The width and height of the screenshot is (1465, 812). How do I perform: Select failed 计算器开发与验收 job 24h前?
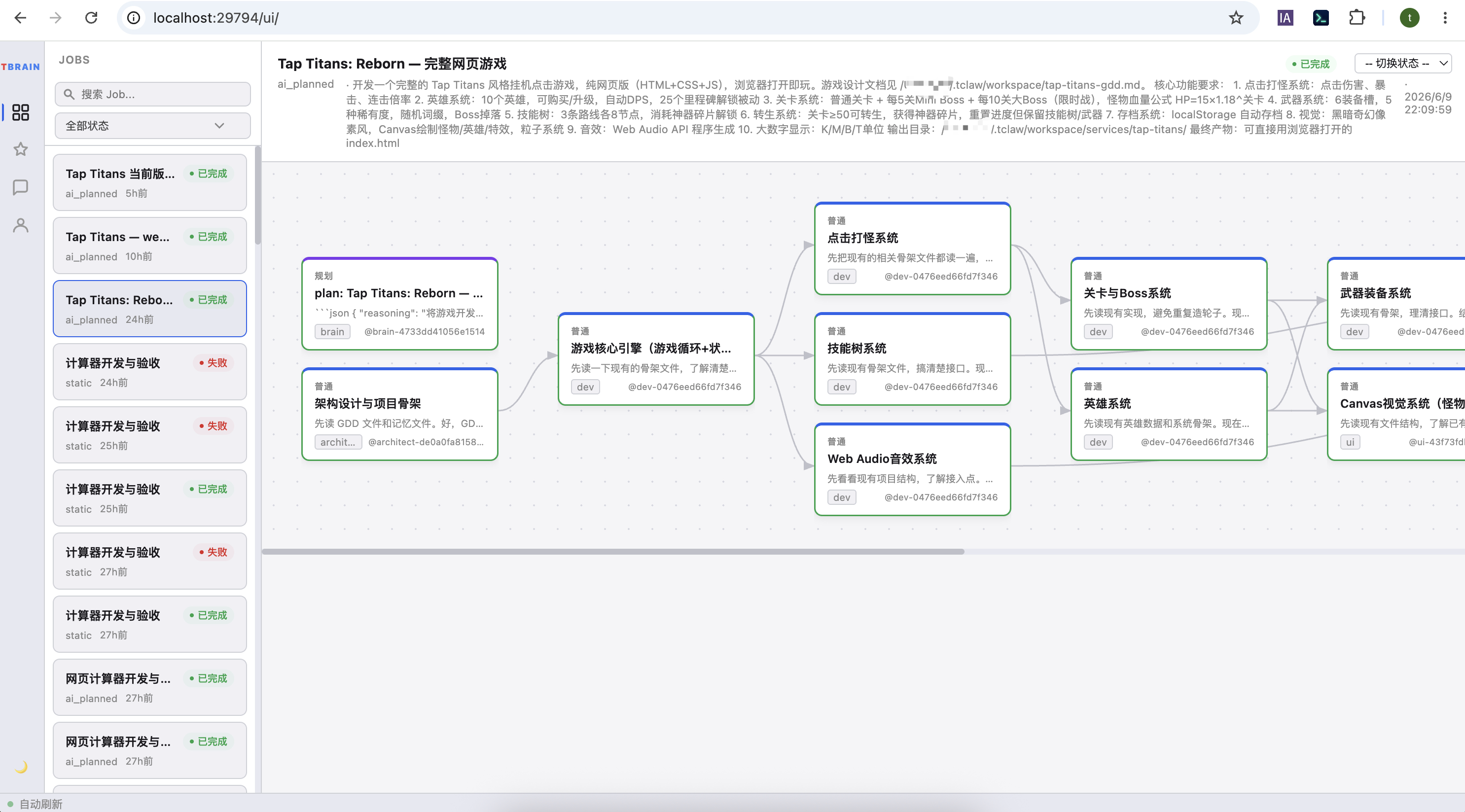149,372
